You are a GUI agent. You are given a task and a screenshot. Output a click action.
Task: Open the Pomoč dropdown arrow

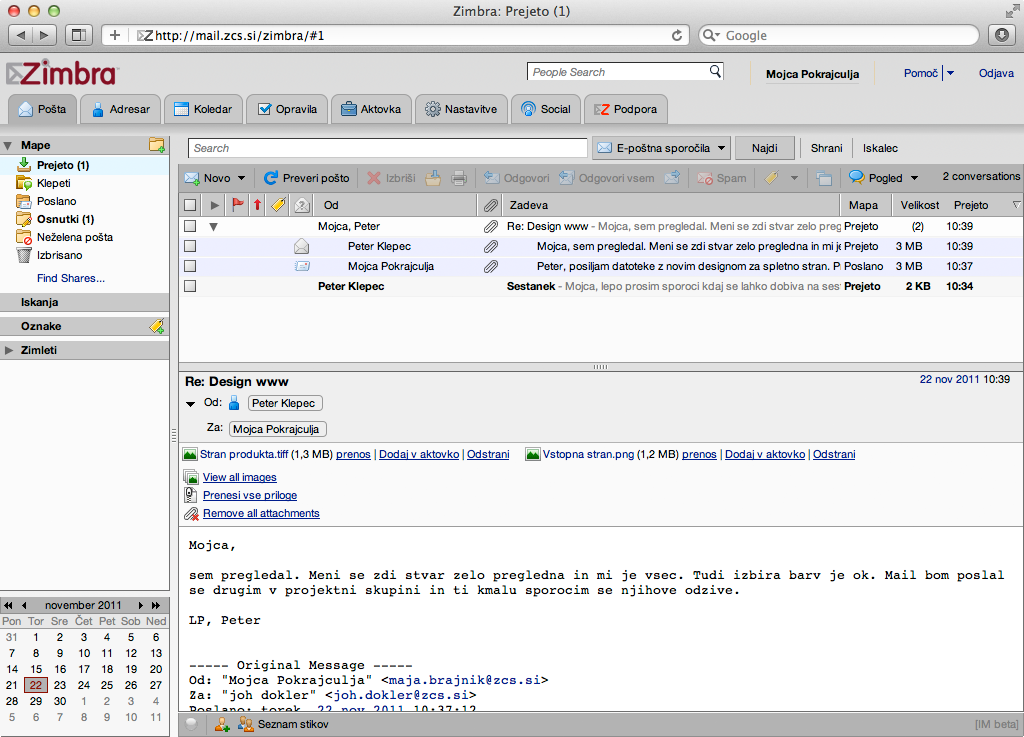950,73
